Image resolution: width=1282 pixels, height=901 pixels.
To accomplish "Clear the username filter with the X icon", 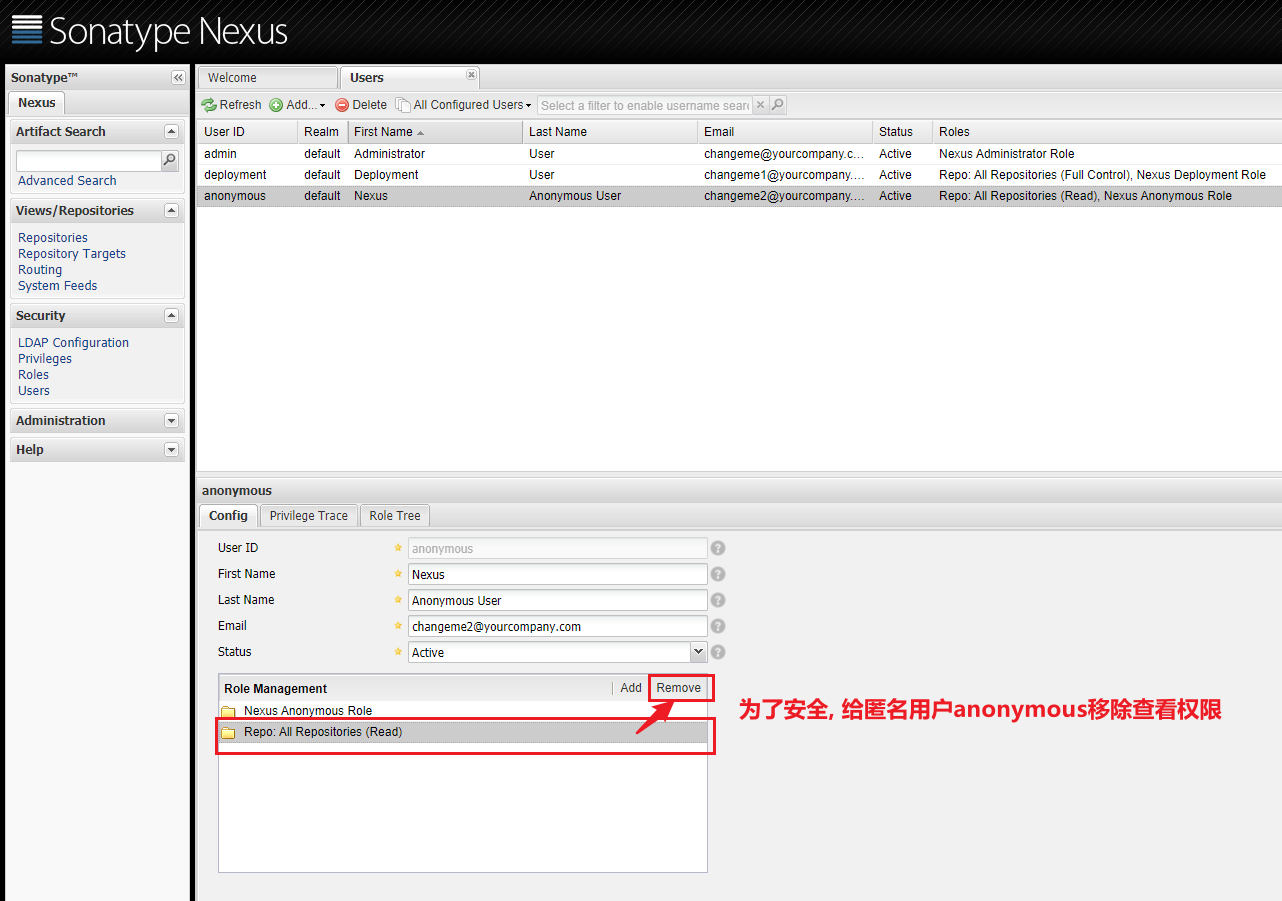I will [760, 105].
